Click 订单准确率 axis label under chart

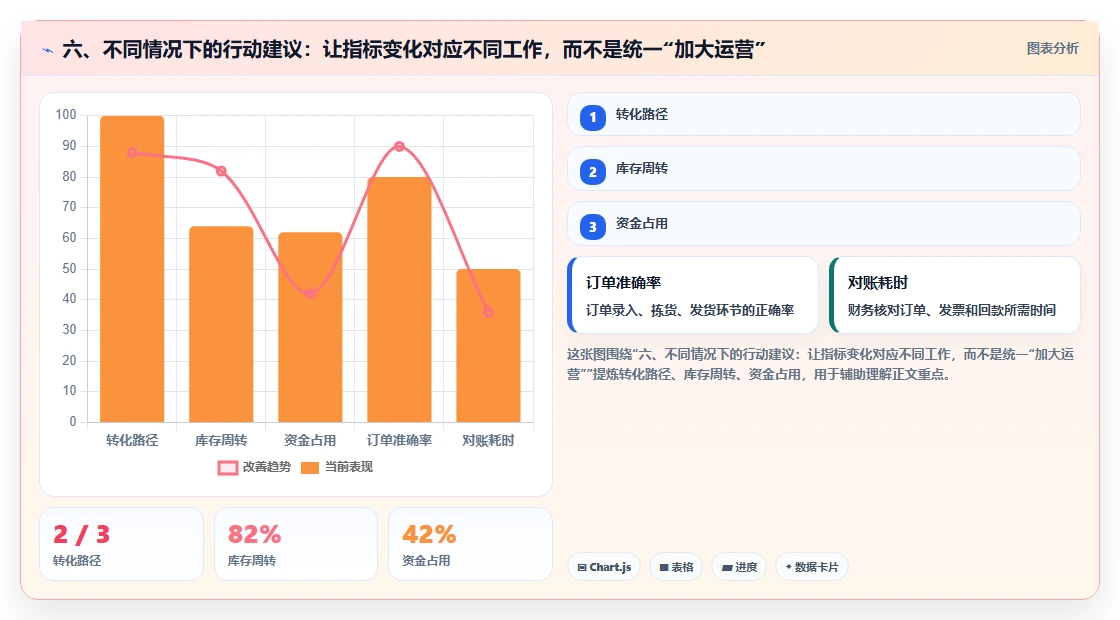(399, 440)
